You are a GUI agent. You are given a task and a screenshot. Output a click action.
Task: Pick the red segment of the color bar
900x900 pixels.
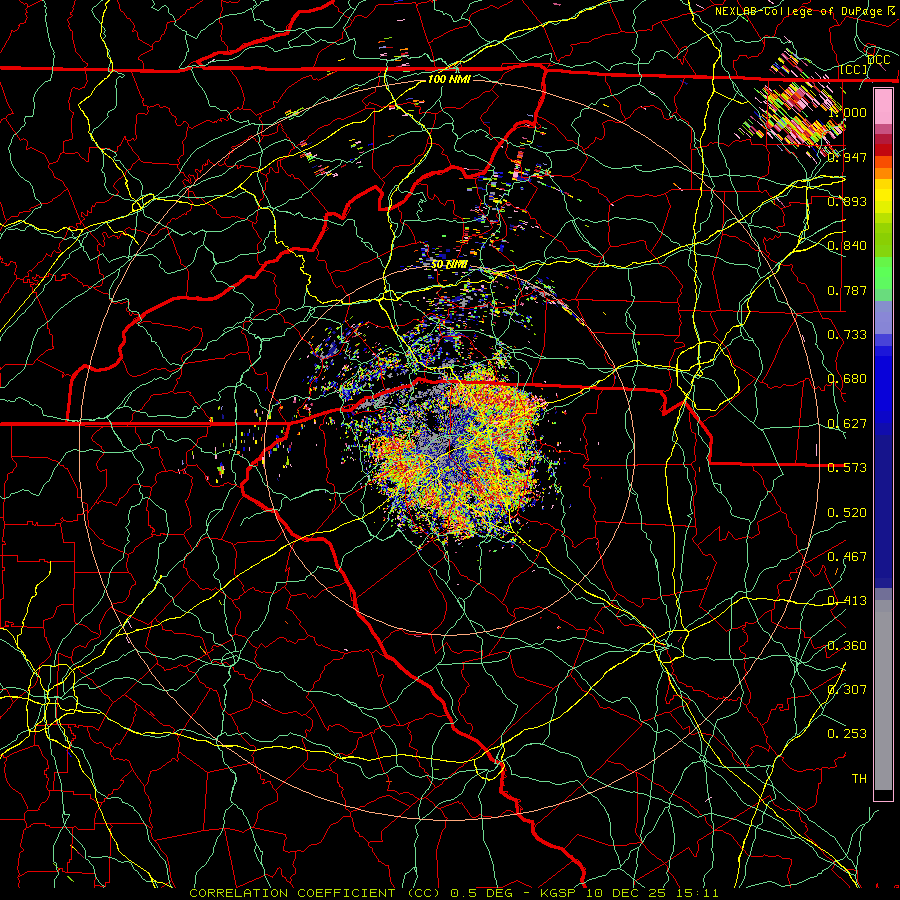pos(883,150)
